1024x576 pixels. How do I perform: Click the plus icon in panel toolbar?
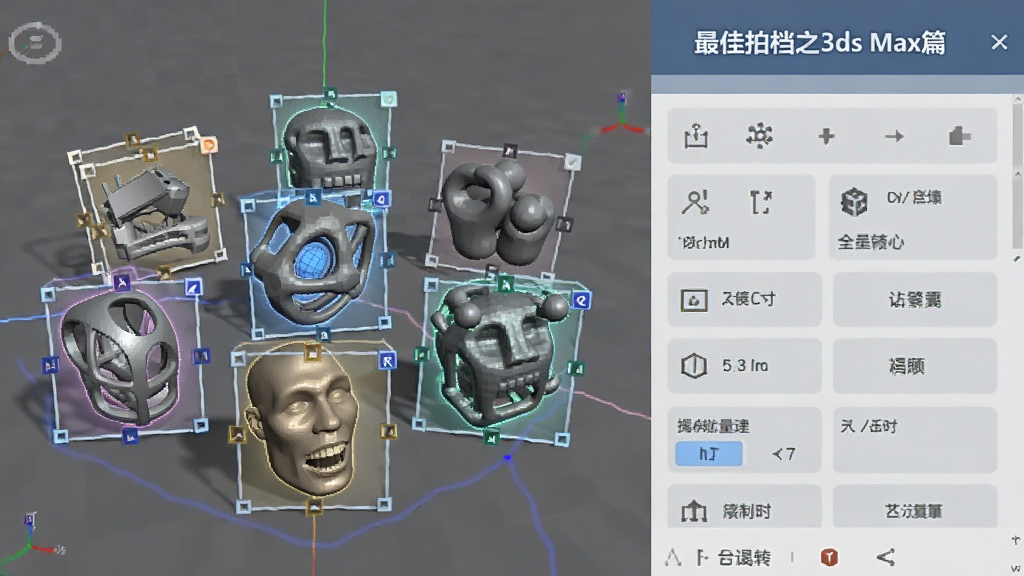(x=826, y=136)
